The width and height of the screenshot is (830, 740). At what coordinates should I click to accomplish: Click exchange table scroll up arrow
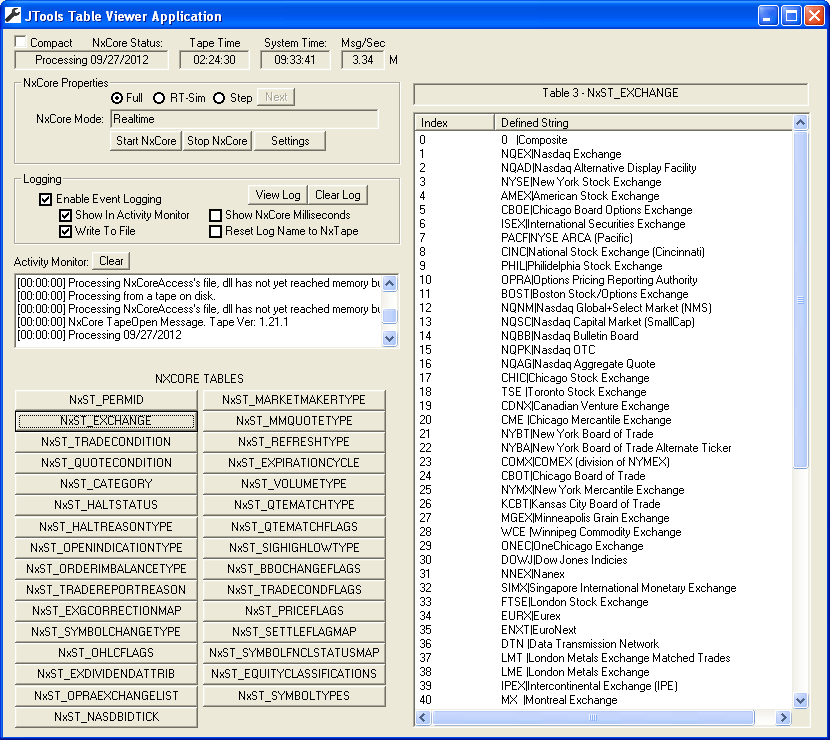coord(800,123)
